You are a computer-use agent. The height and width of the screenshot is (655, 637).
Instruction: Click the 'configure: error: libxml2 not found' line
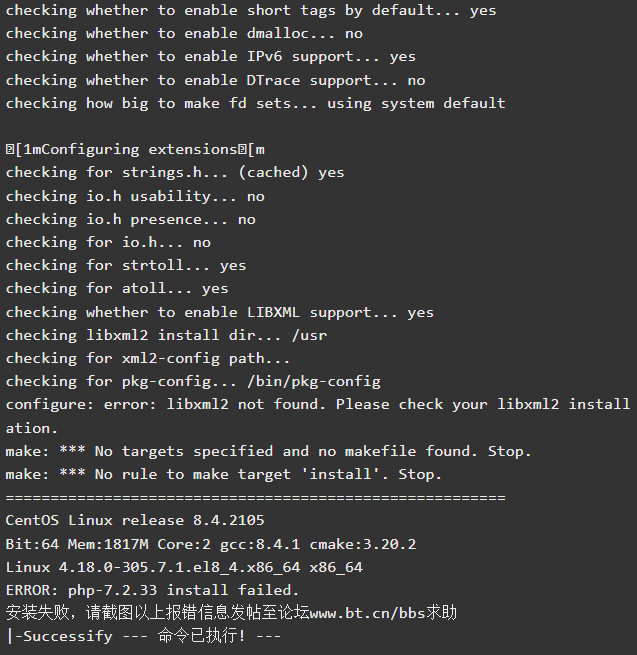click(x=318, y=416)
